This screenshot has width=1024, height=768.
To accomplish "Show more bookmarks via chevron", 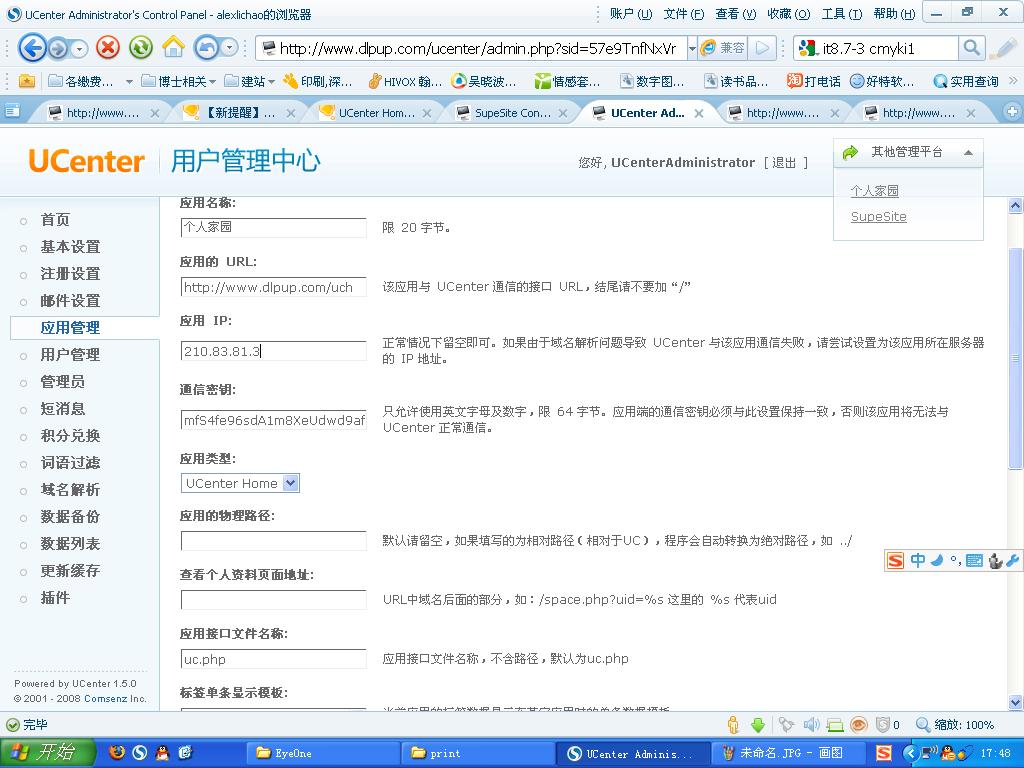I will pyautogui.click(x=1013, y=80).
